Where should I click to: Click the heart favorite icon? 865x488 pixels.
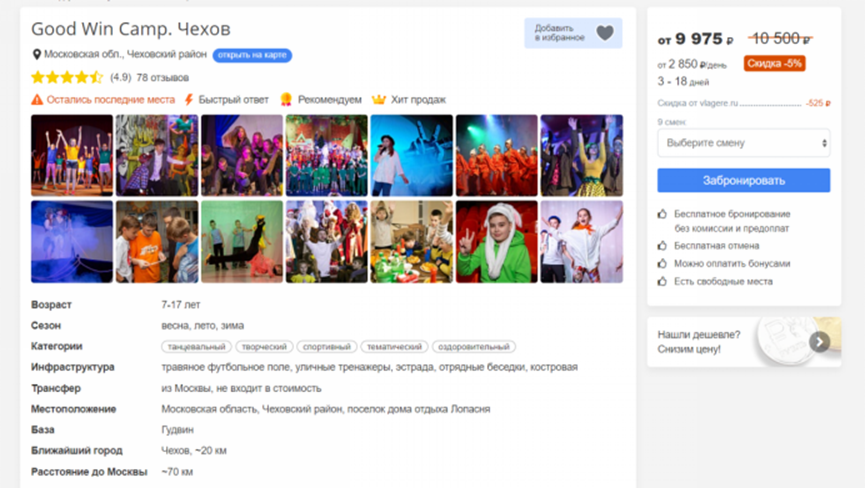pyautogui.click(x=605, y=33)
